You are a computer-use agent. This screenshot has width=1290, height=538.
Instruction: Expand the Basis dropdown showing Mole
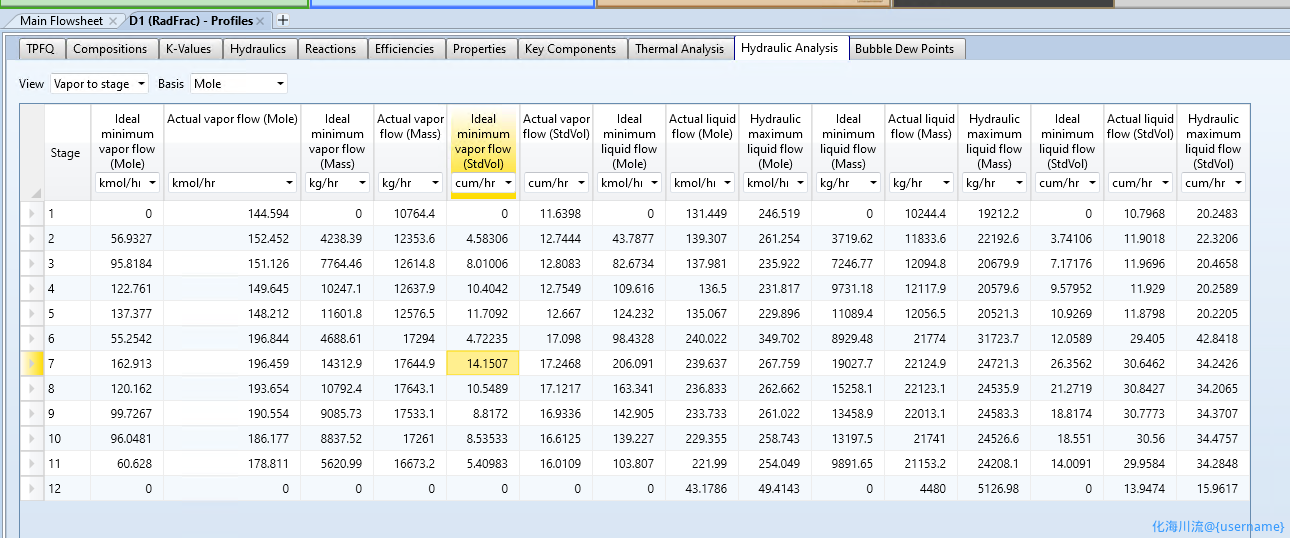point(239,84)
